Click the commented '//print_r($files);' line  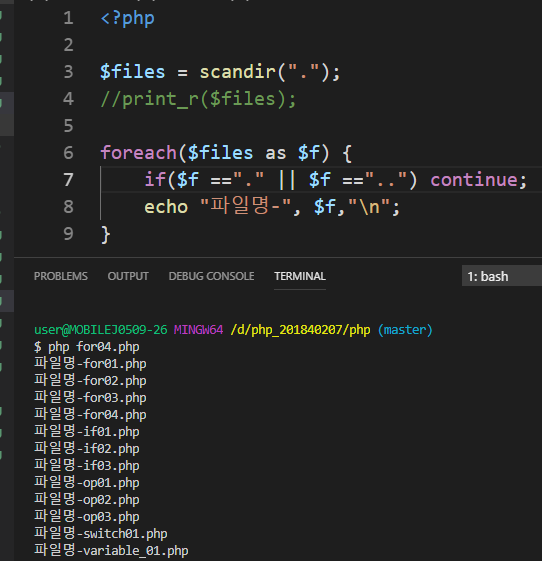199,99
